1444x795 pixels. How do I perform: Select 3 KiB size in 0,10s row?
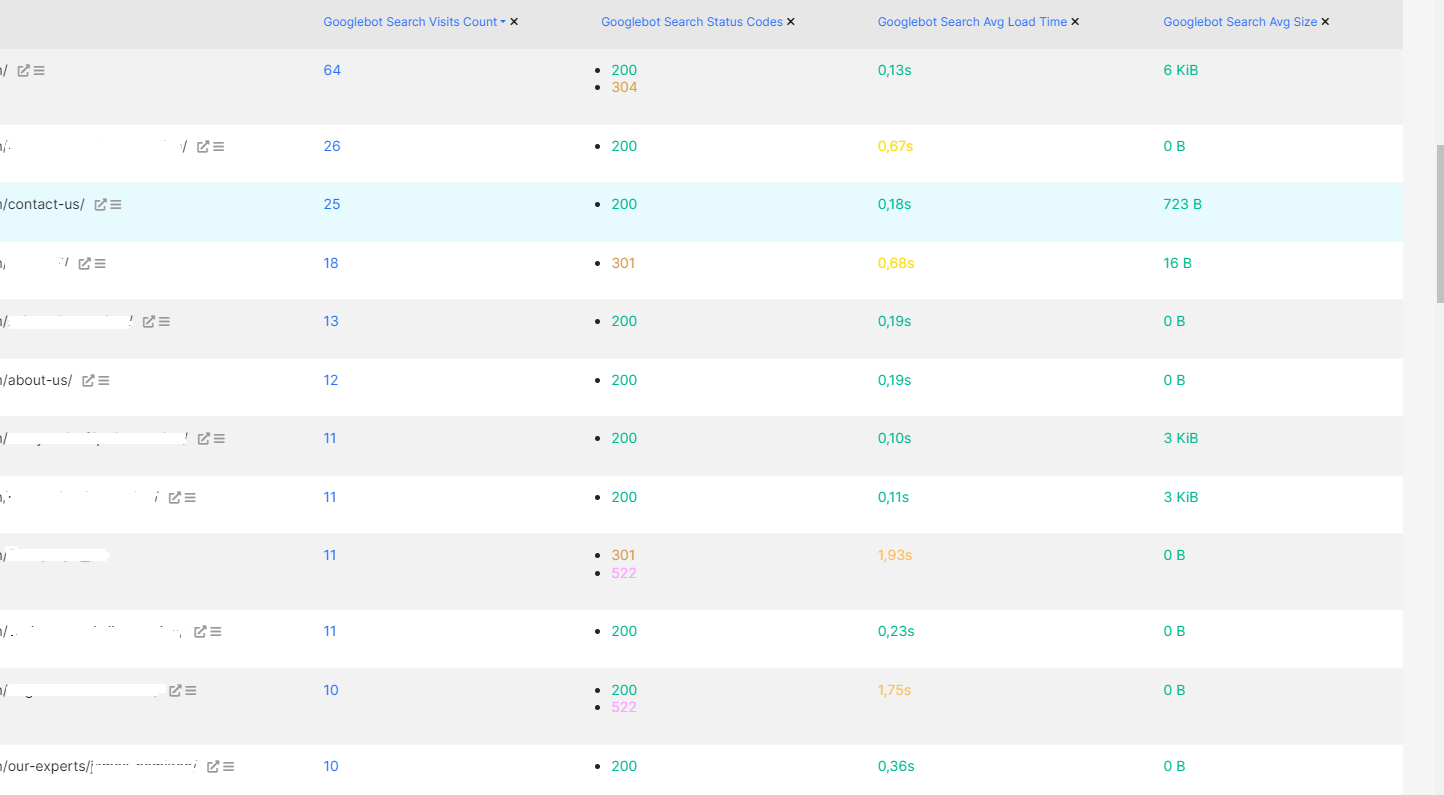[x=1181, y=439]
